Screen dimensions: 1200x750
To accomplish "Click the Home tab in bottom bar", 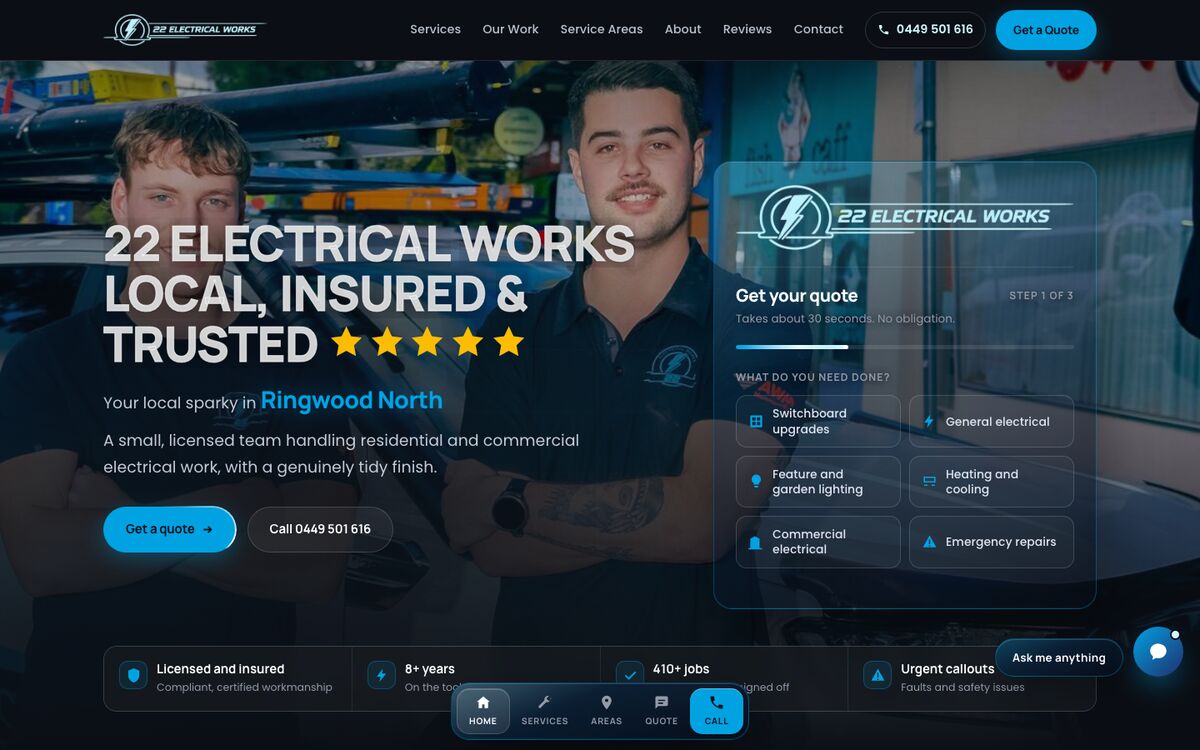I will 483,711.
